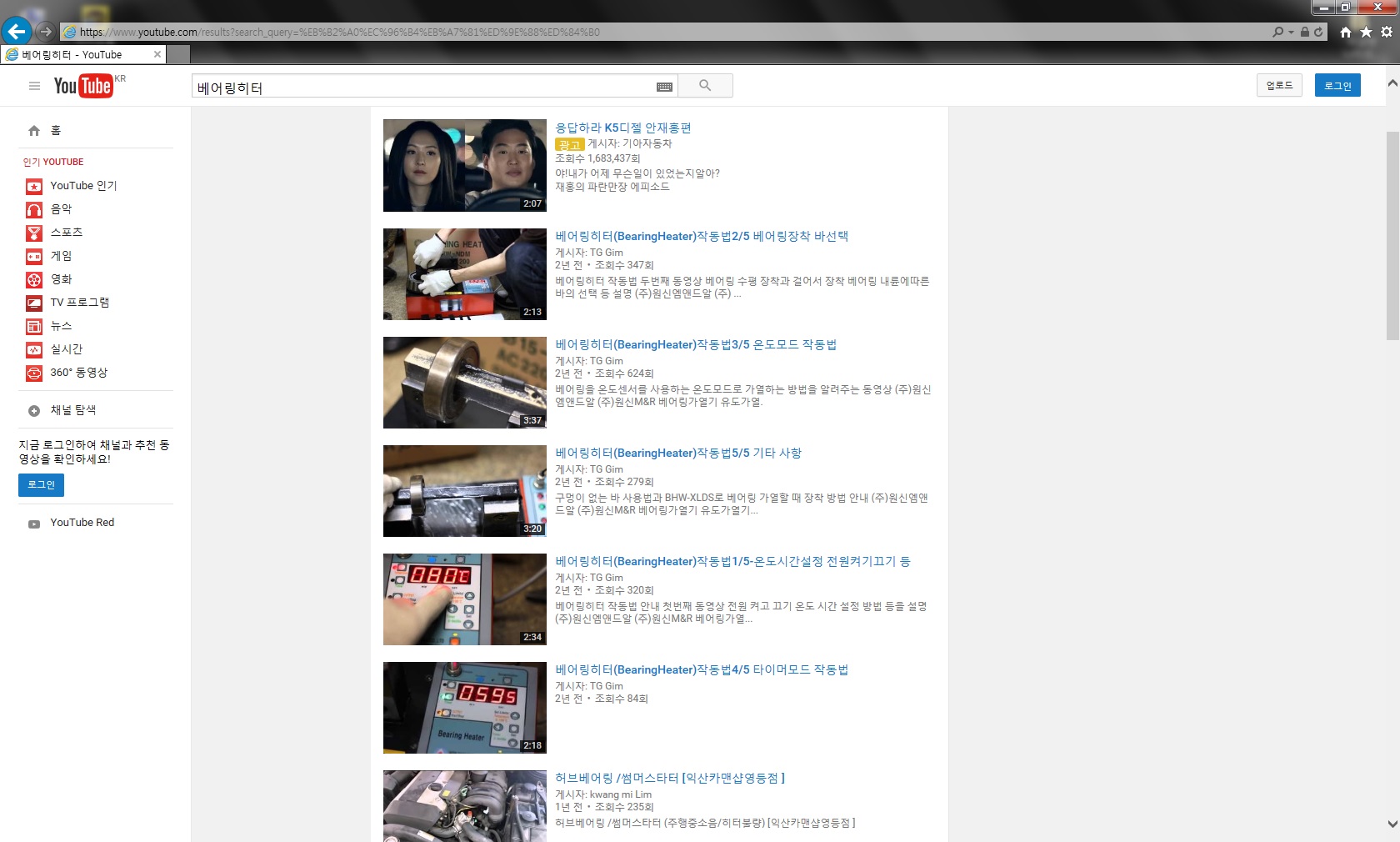
Task: Expand the address bar search dropdown arrow
Action: pos(1292,32)
